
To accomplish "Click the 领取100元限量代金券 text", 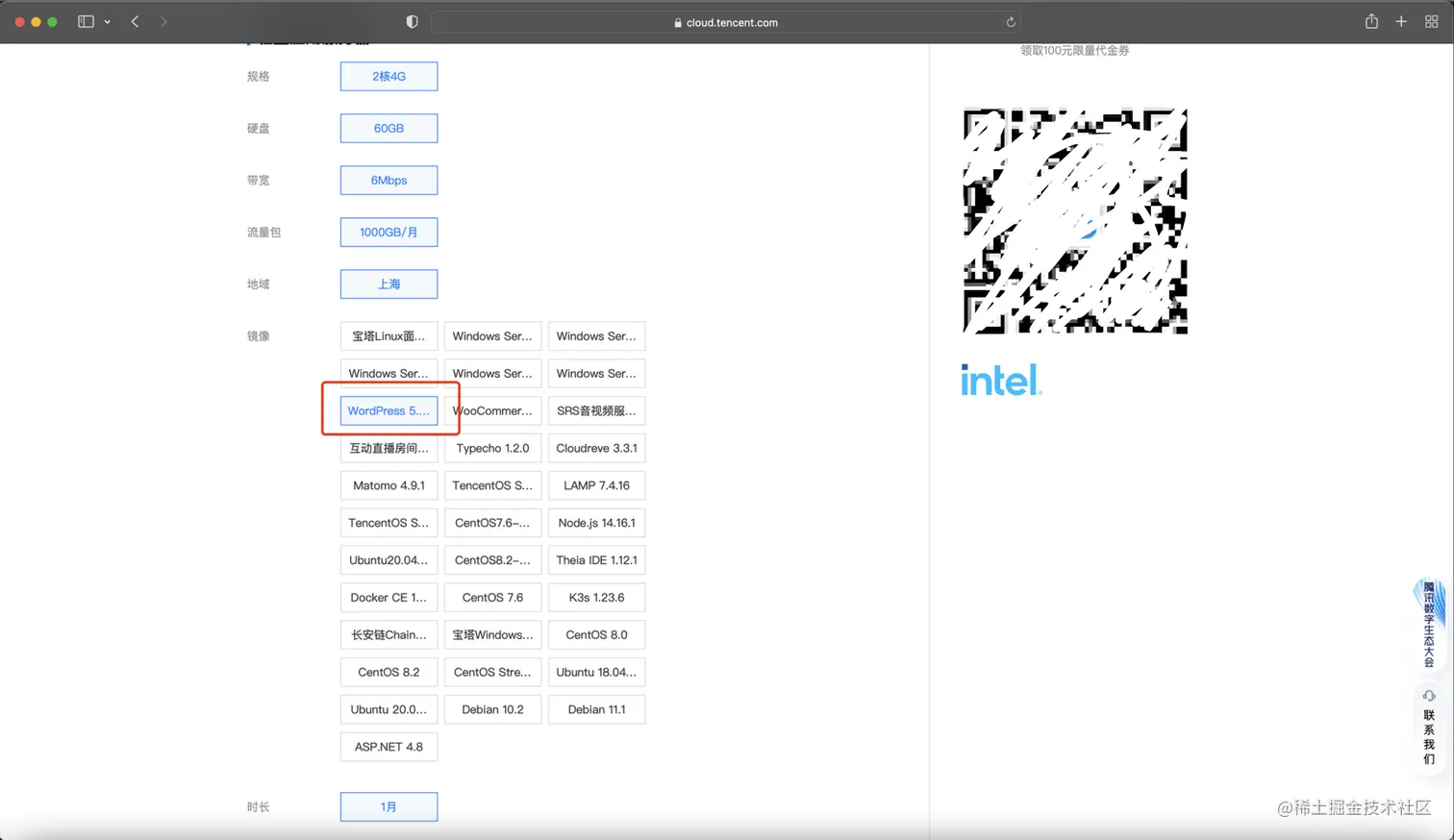I will [x=1075, y=50].
